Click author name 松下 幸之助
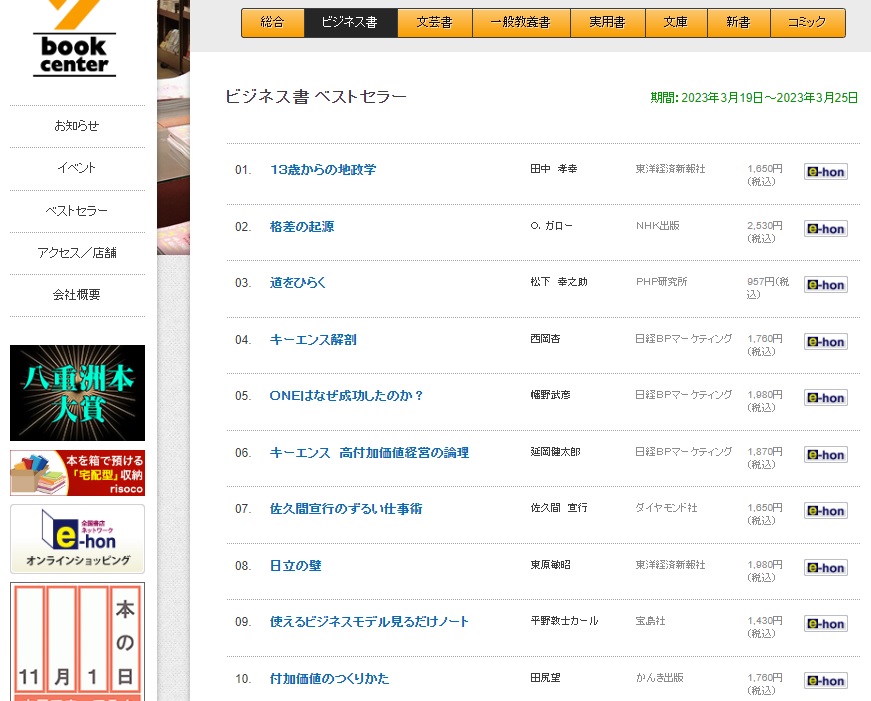Viewport: 871px width, 701px height. (559, 282)
